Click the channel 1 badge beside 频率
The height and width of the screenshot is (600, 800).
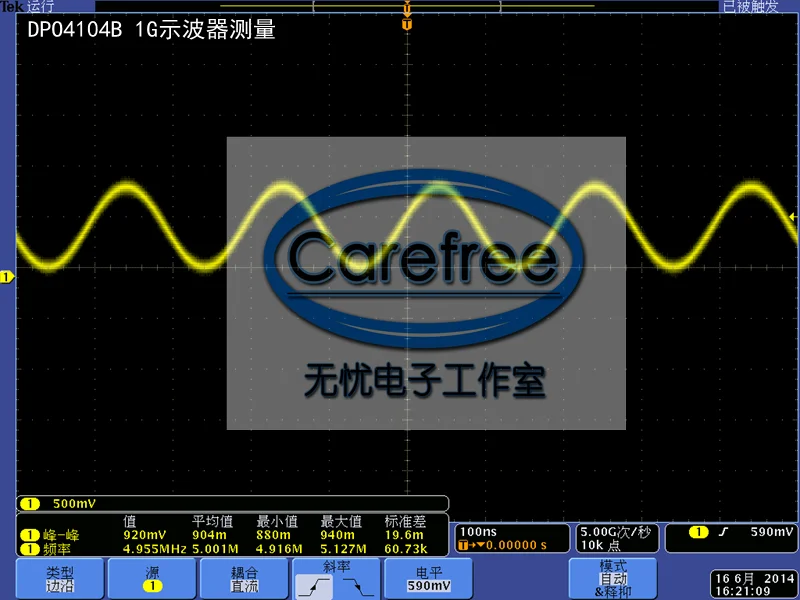pos(30,549)
